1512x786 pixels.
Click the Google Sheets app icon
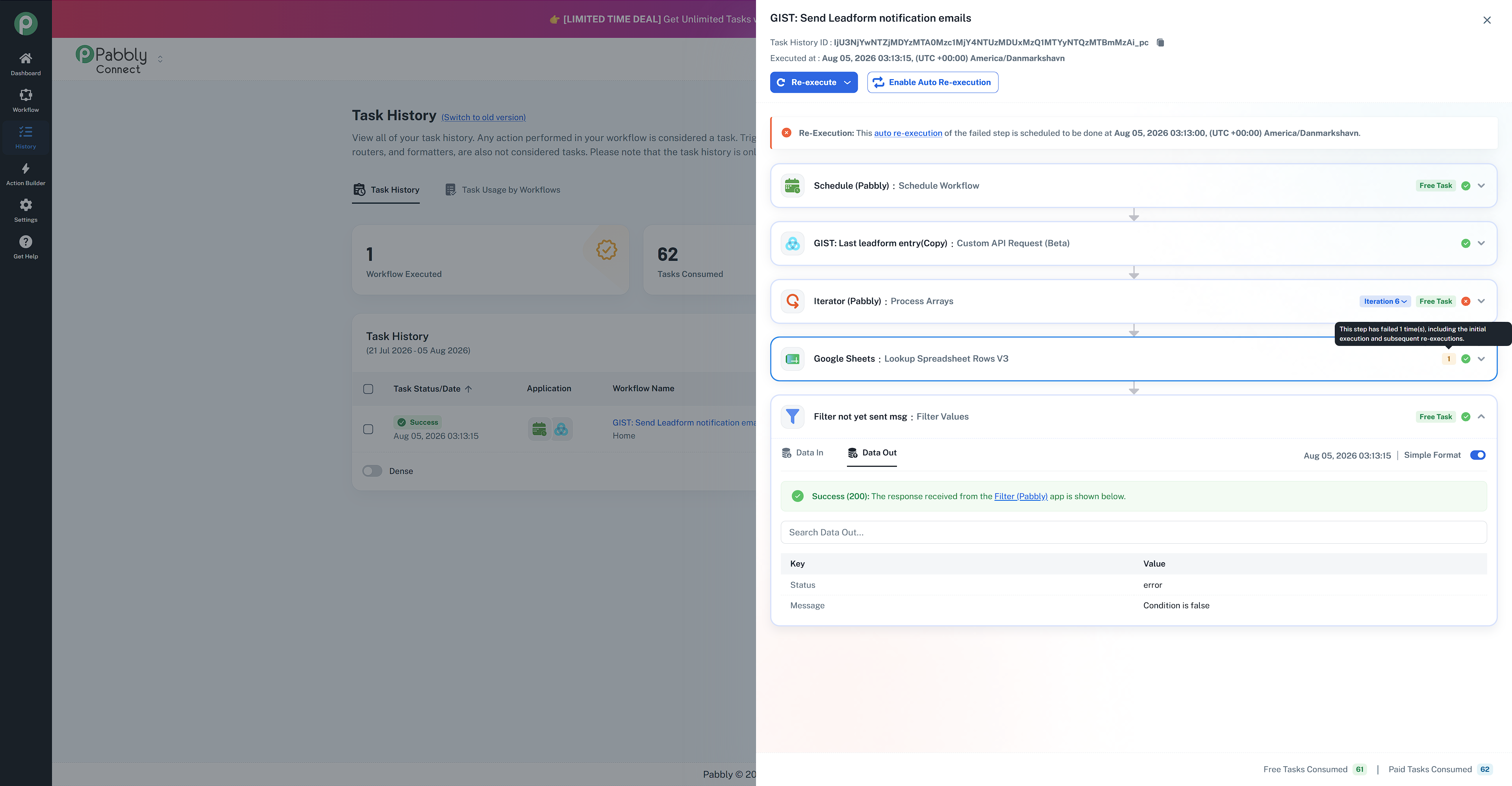[792, 359]
